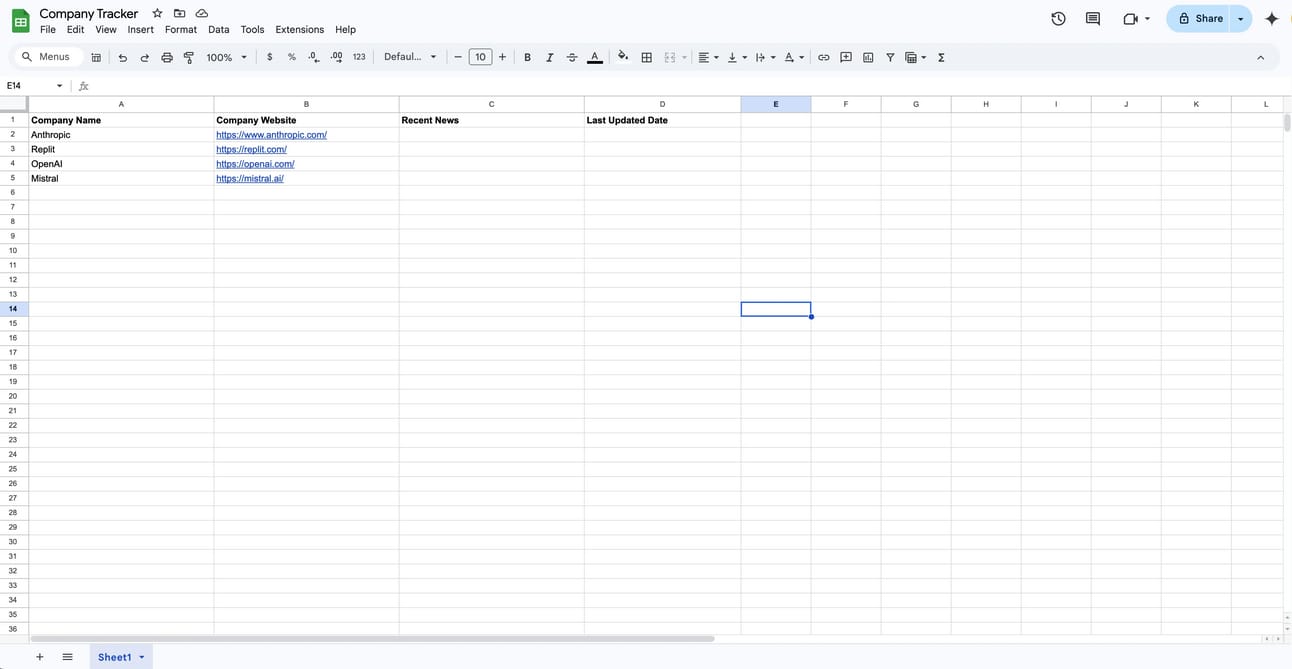Decrease font size with minus
Image resolution: width=1292 pixels, height=669 pixels.
pyautogui.click(x=458, y=57)
